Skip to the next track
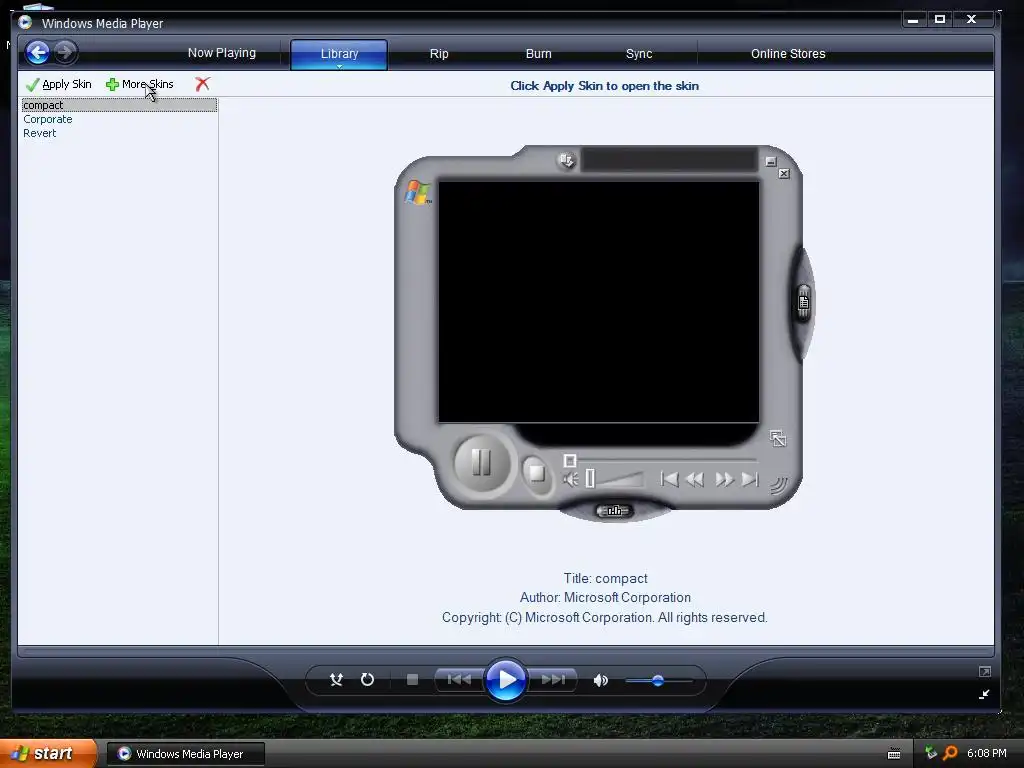This screenshot has width=1024, height=768. point(552,680)
